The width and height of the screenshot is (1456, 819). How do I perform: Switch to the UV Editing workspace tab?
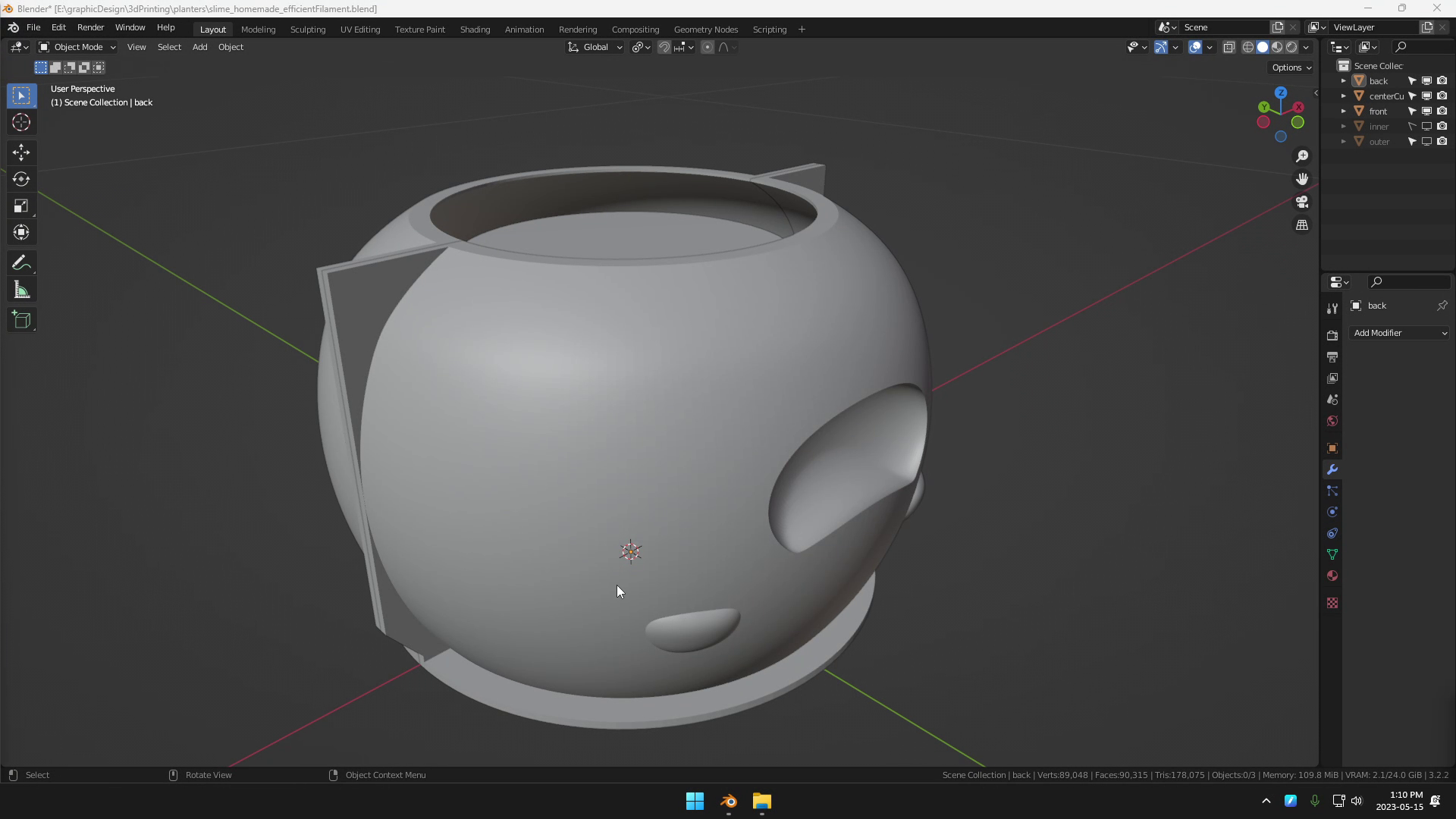[360, 30]
